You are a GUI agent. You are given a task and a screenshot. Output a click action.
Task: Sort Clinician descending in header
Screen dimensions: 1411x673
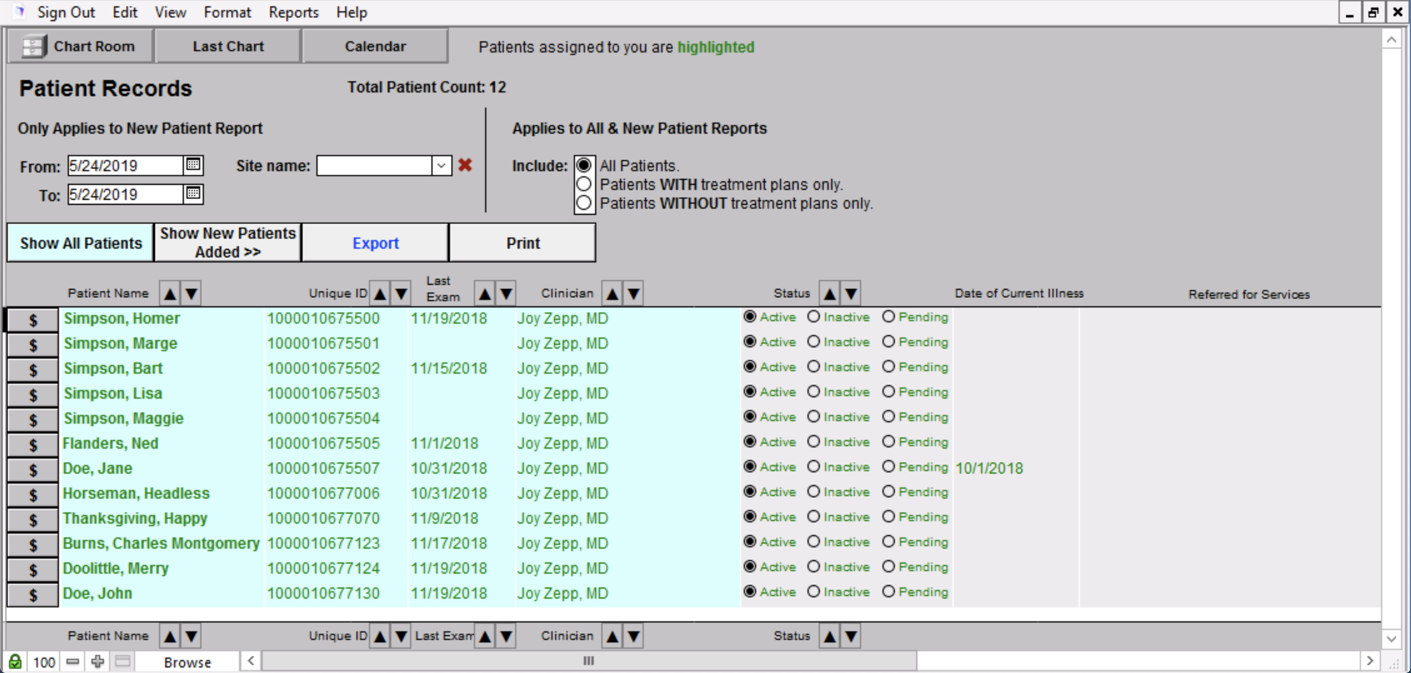pyautogui.click(x=633, y=294)
